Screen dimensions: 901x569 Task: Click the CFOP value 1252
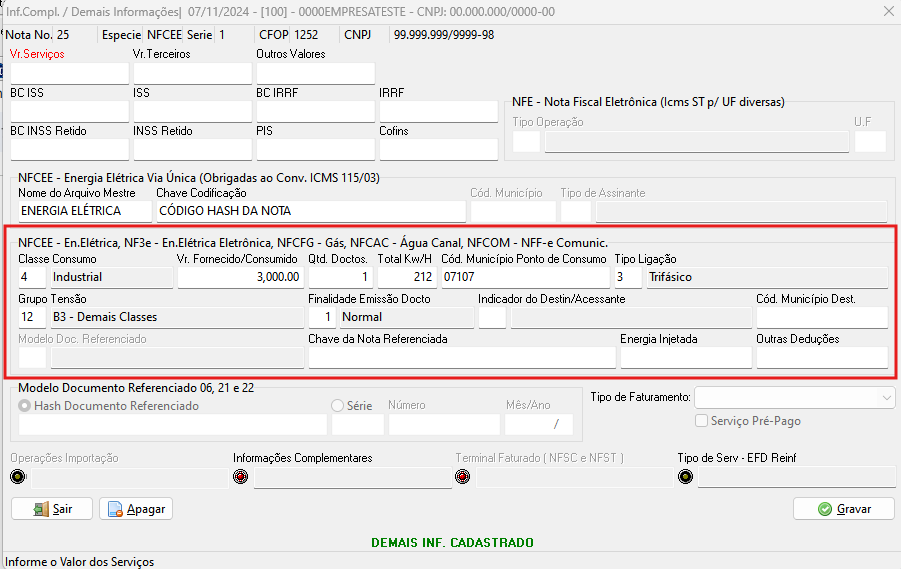coord(306,35)
